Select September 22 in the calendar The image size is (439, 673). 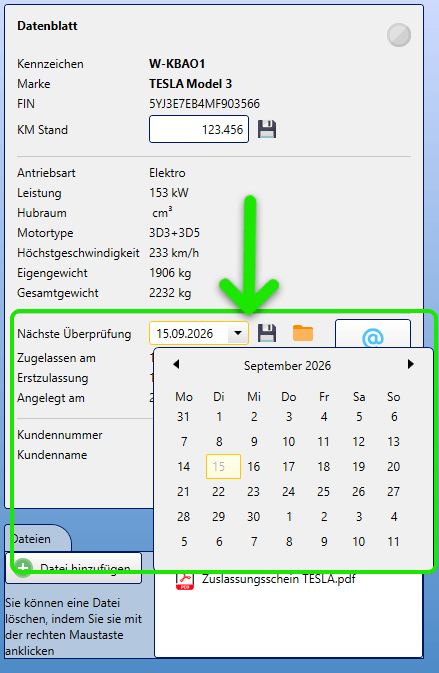pyautogui.click(x=218, y=491)
